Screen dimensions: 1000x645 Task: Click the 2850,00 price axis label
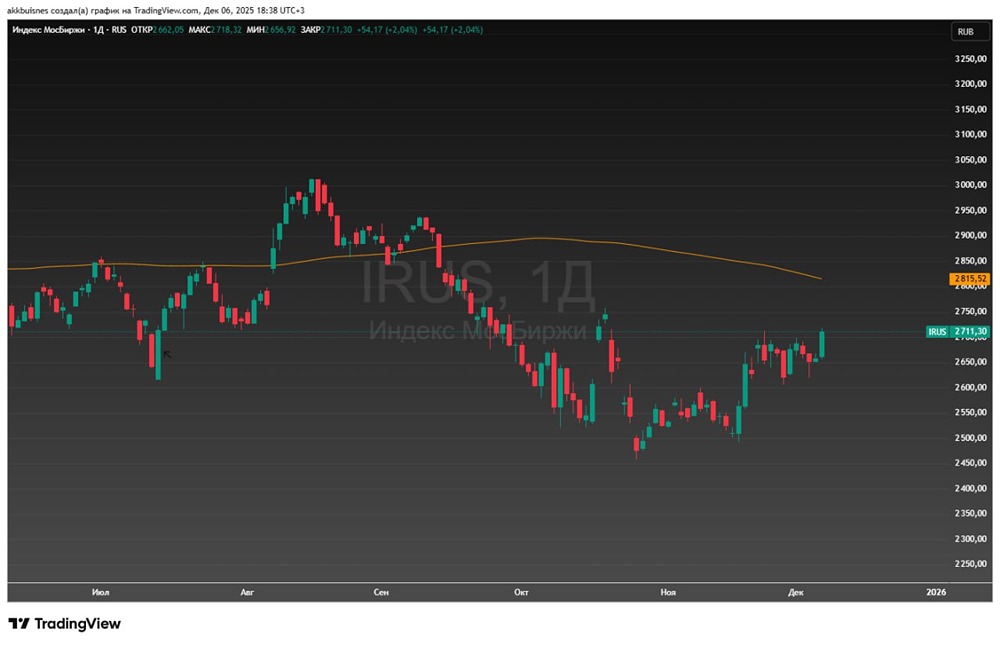(x=970, y=260)
